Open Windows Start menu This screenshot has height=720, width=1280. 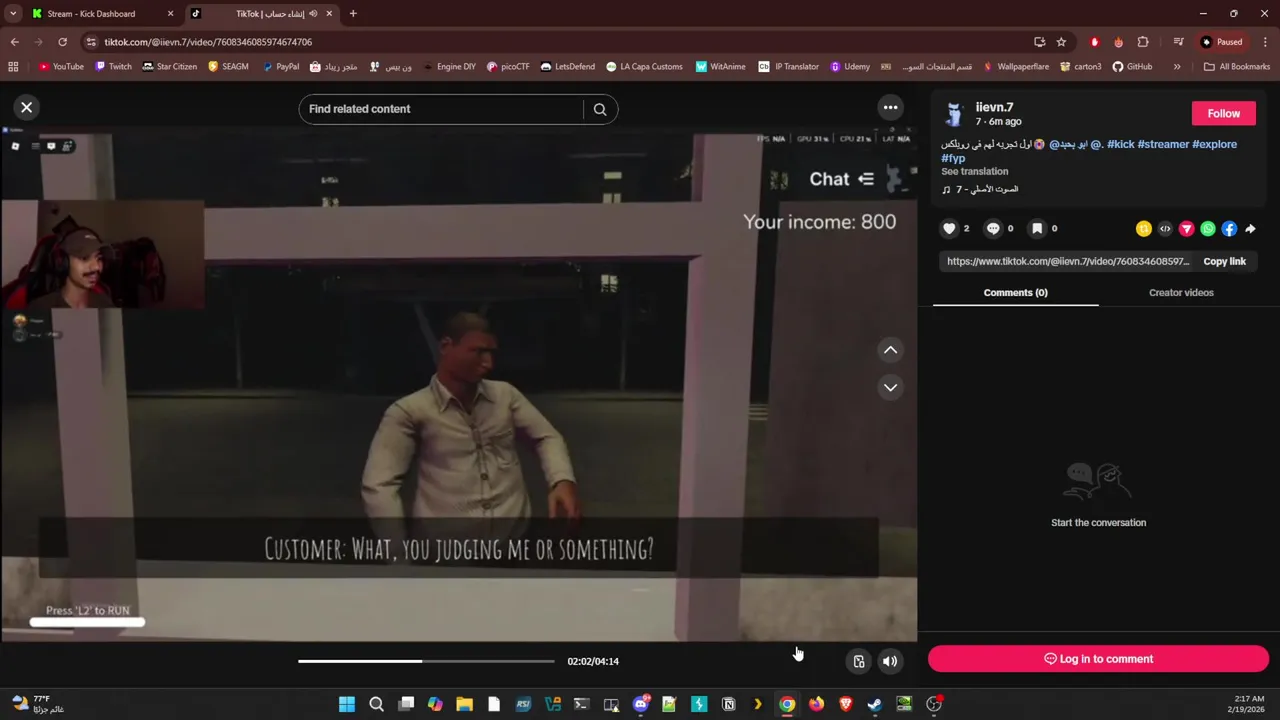[x=347, y=704]
